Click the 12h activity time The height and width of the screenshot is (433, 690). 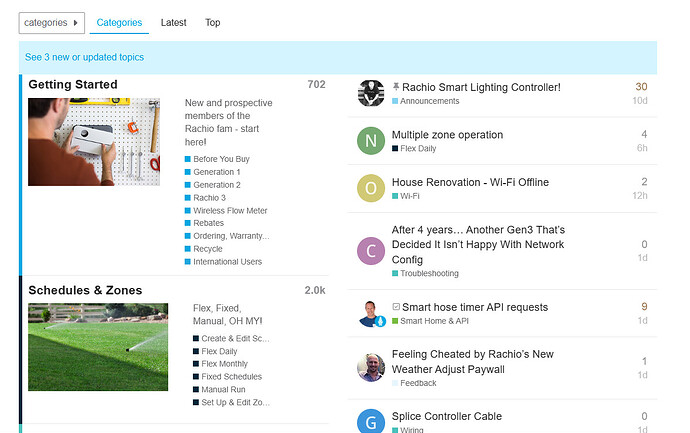point(640,196)
